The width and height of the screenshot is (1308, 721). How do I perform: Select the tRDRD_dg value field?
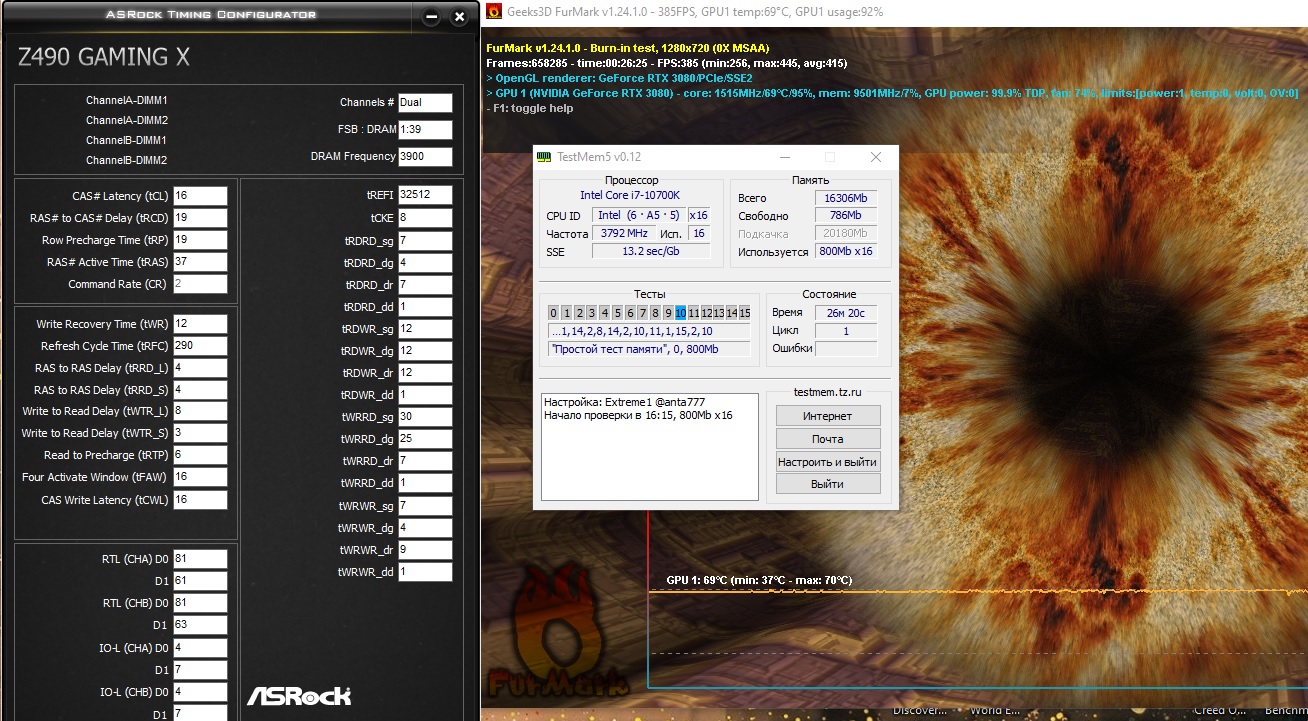[425, 263]
